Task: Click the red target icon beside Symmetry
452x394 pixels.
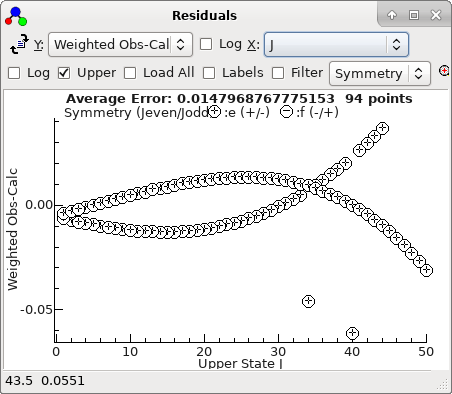Action: point(445,71)
